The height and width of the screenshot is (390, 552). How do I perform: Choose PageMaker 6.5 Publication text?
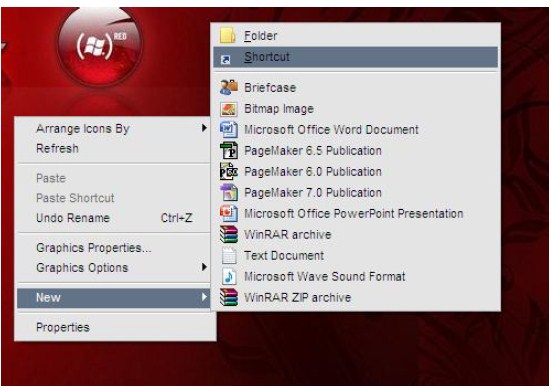[x=313, y=151]
